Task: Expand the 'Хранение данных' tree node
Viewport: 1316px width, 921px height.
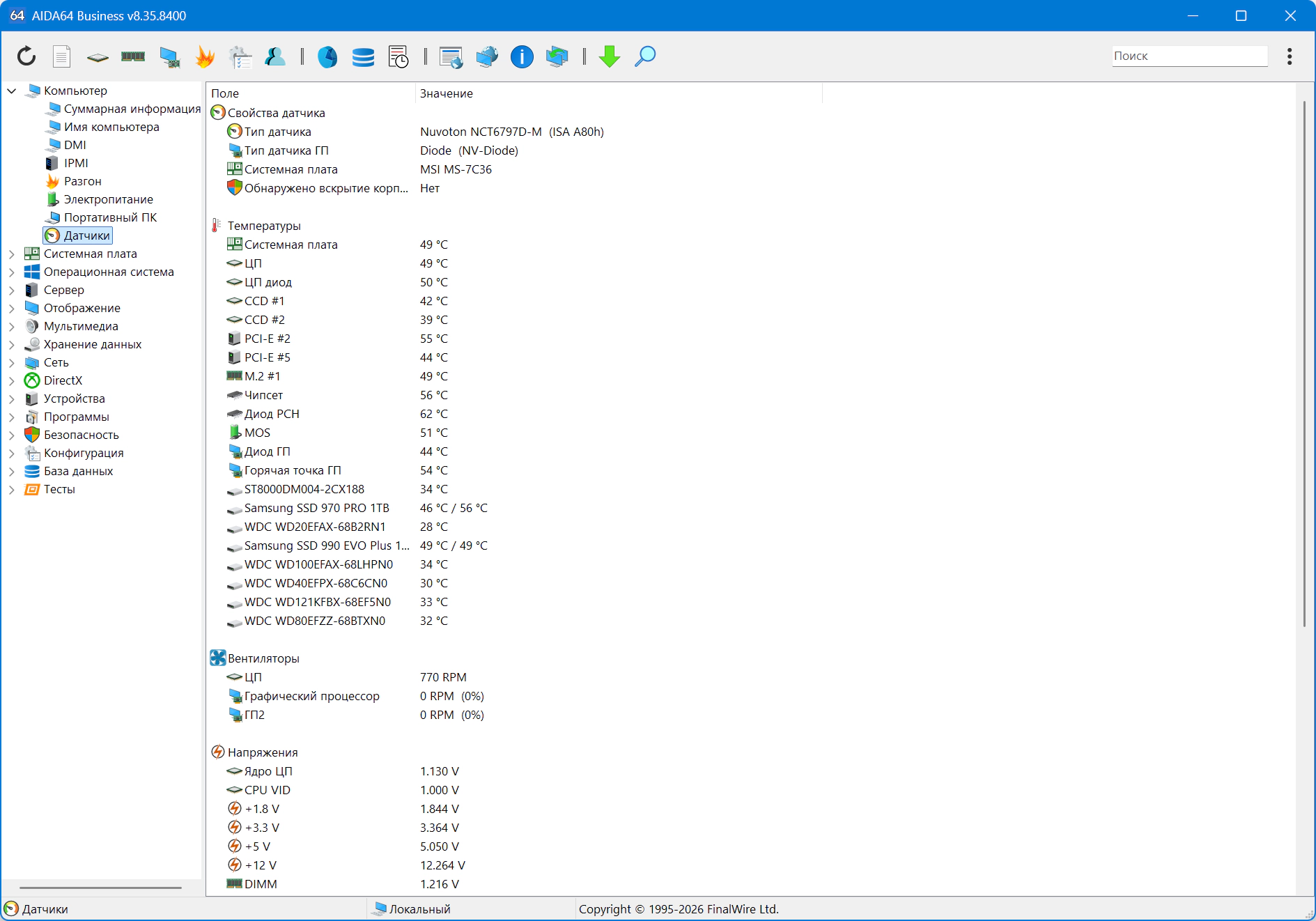Action: click(x=12, y=344)
